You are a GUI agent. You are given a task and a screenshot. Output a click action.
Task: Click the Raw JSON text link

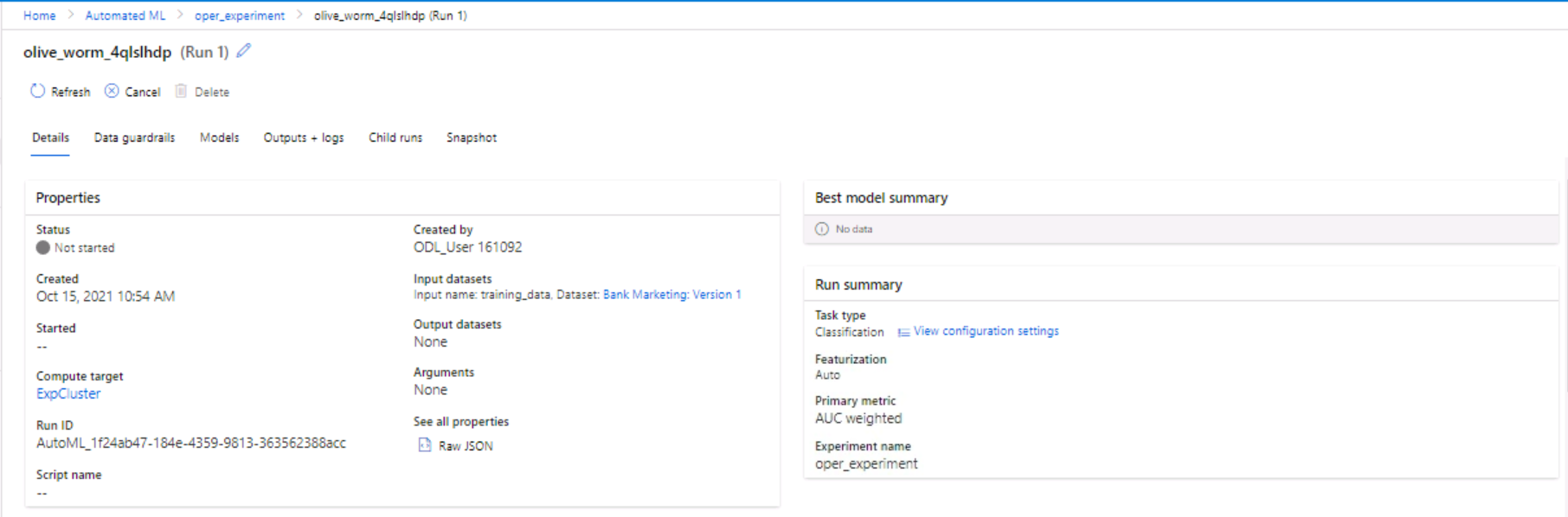coord(466,446)
